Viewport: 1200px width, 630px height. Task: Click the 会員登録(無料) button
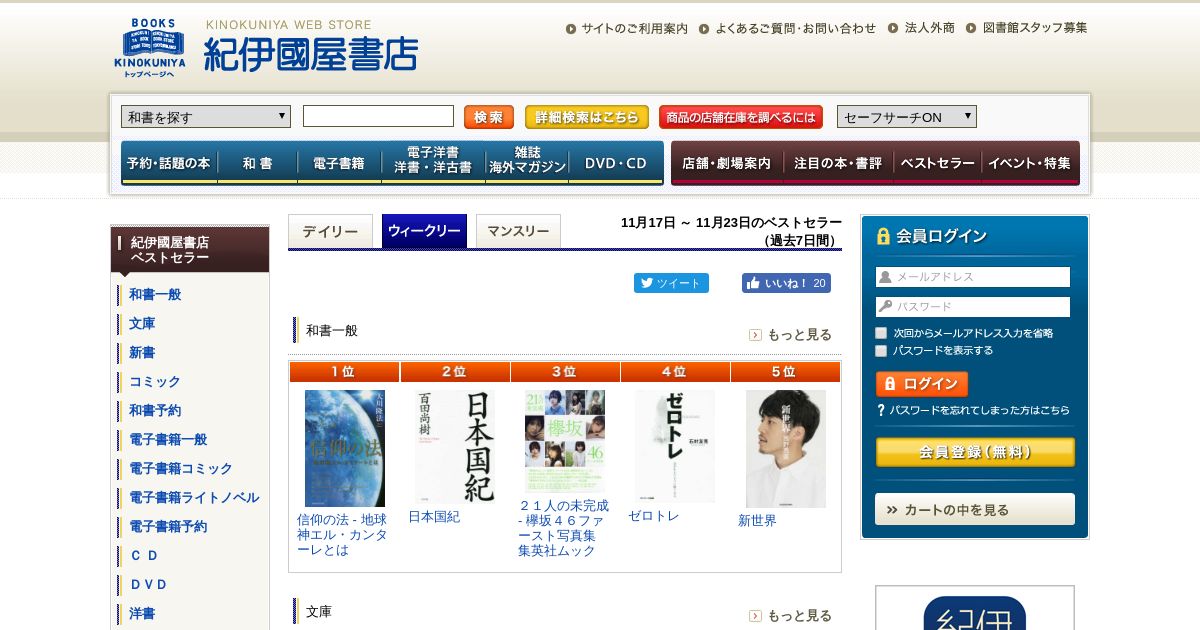click(975, 452)
